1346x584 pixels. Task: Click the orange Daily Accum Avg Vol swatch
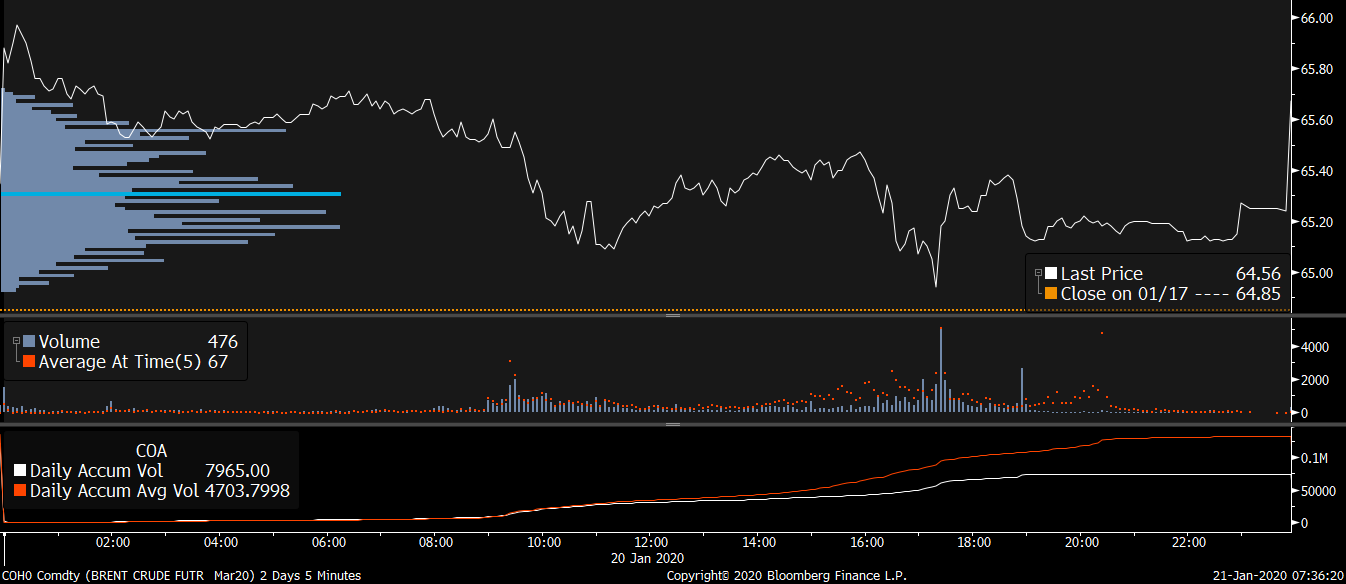pos(21,491)
